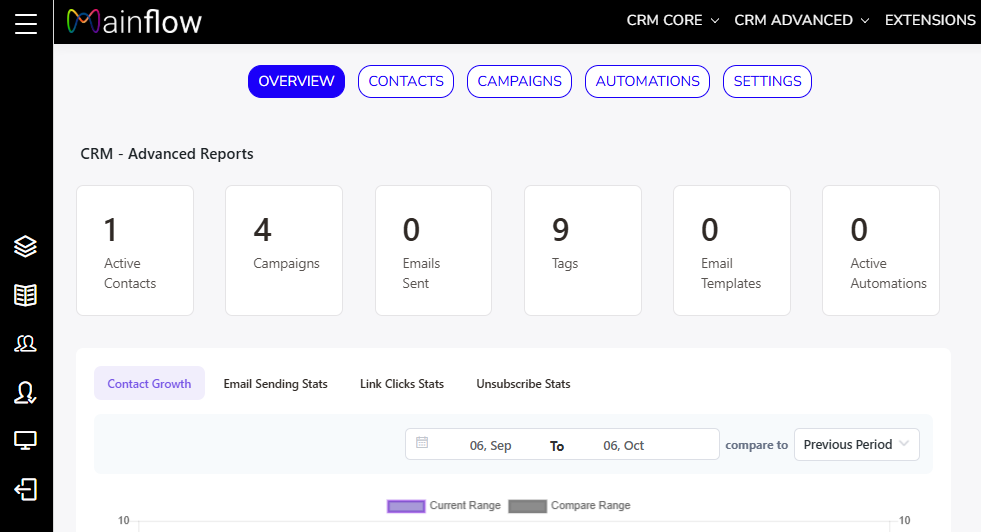Image resolution: width=981 pixels, height=532 pixels.
Task: Select the Unsubscribe Stats tab
Action: (523, 384)
